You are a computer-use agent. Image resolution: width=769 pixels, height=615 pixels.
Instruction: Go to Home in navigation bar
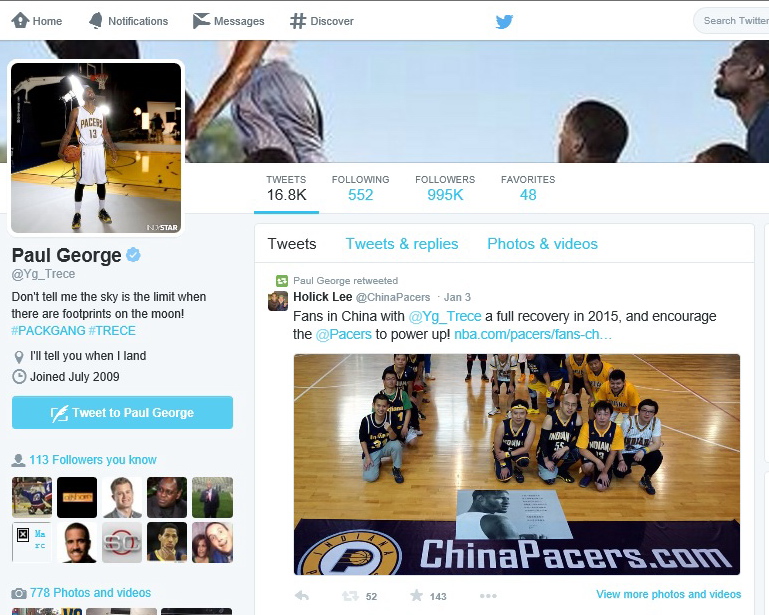point(37,21)
